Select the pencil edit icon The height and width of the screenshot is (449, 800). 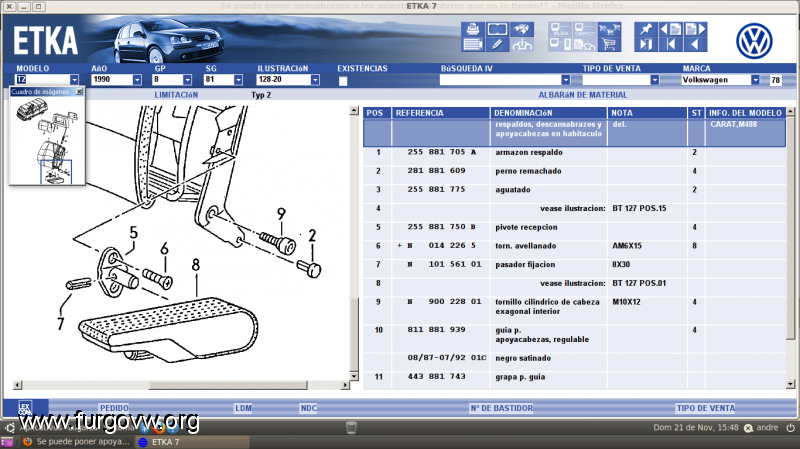click(x=497, y=44)
